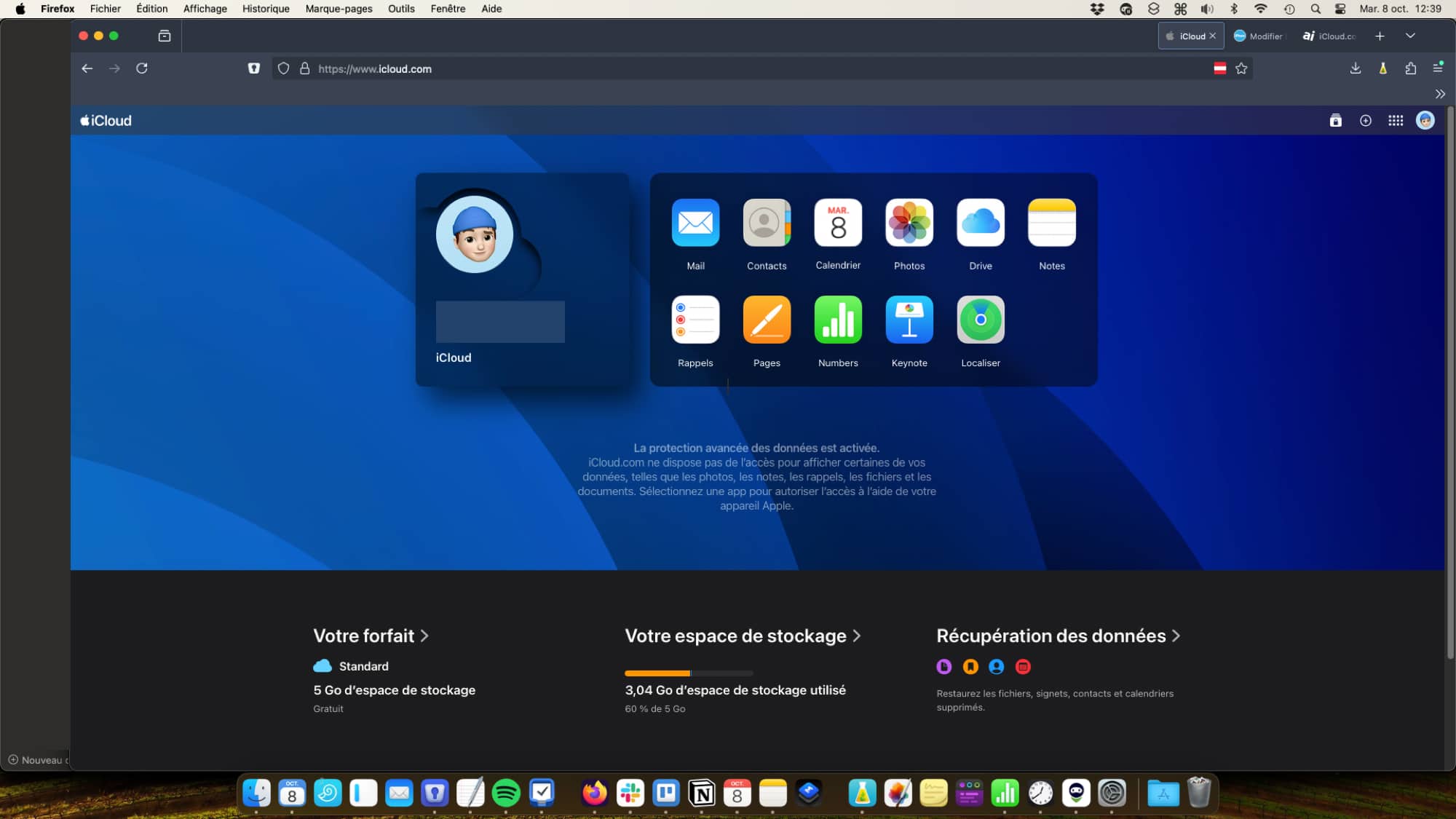Open the Fenêtre menu

click(448, 9)
